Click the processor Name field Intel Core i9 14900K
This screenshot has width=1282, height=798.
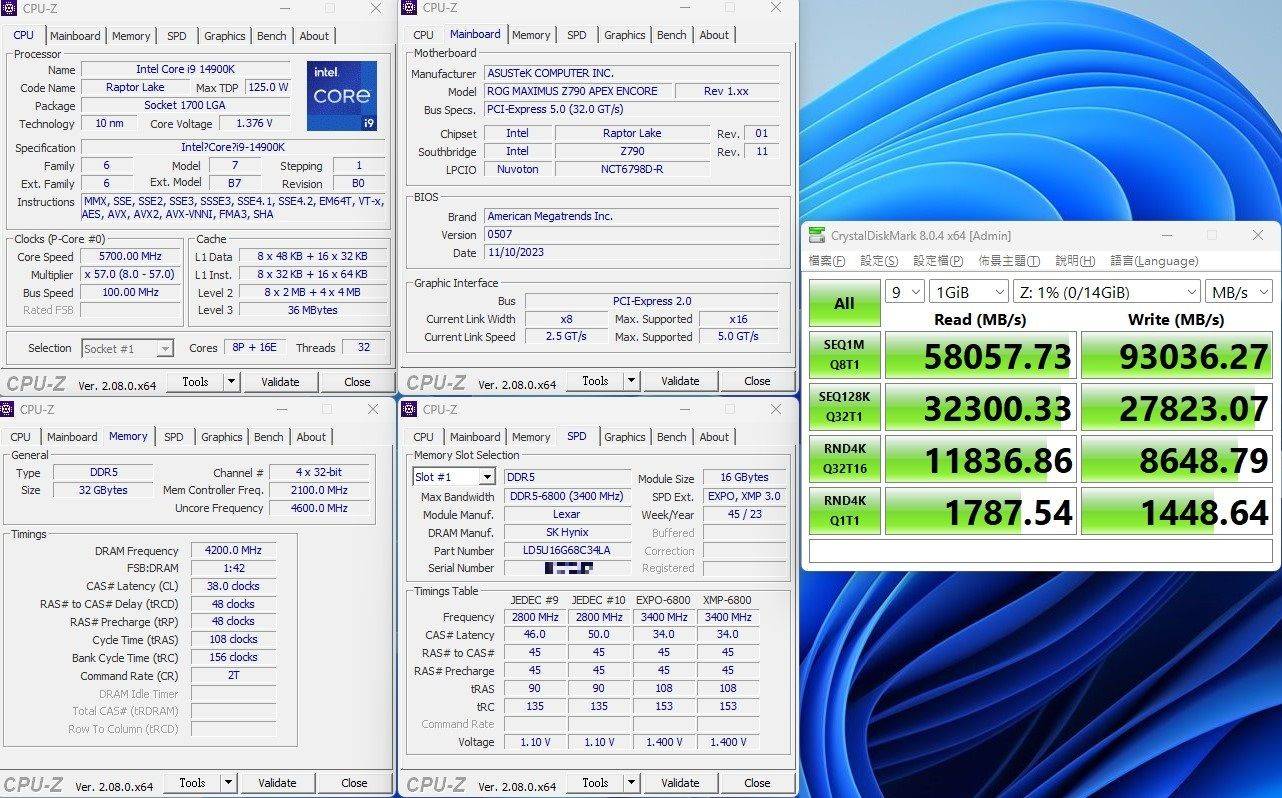click(x=185, y=70)
